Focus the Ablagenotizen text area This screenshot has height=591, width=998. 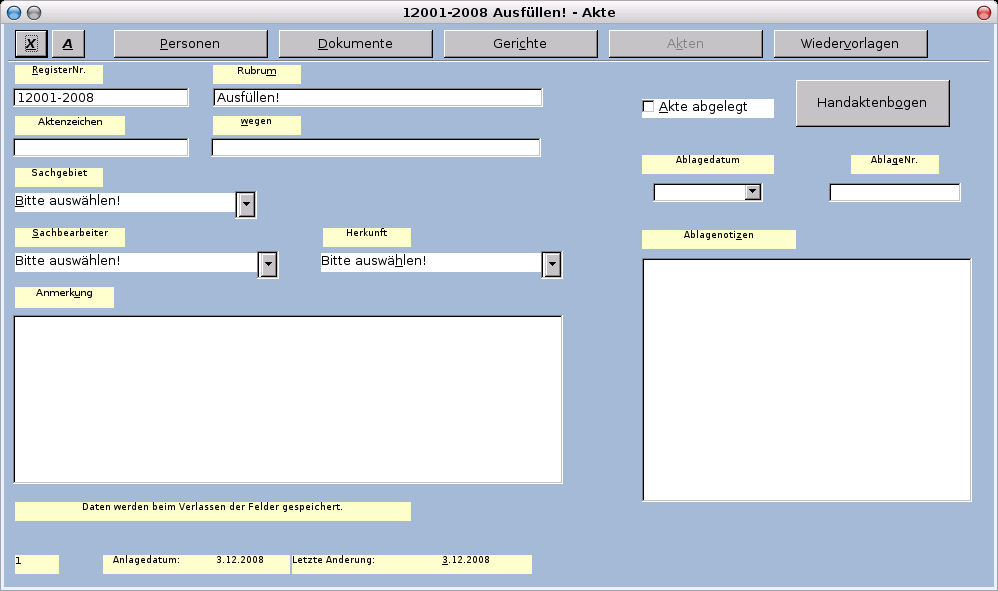coord(806,379)
